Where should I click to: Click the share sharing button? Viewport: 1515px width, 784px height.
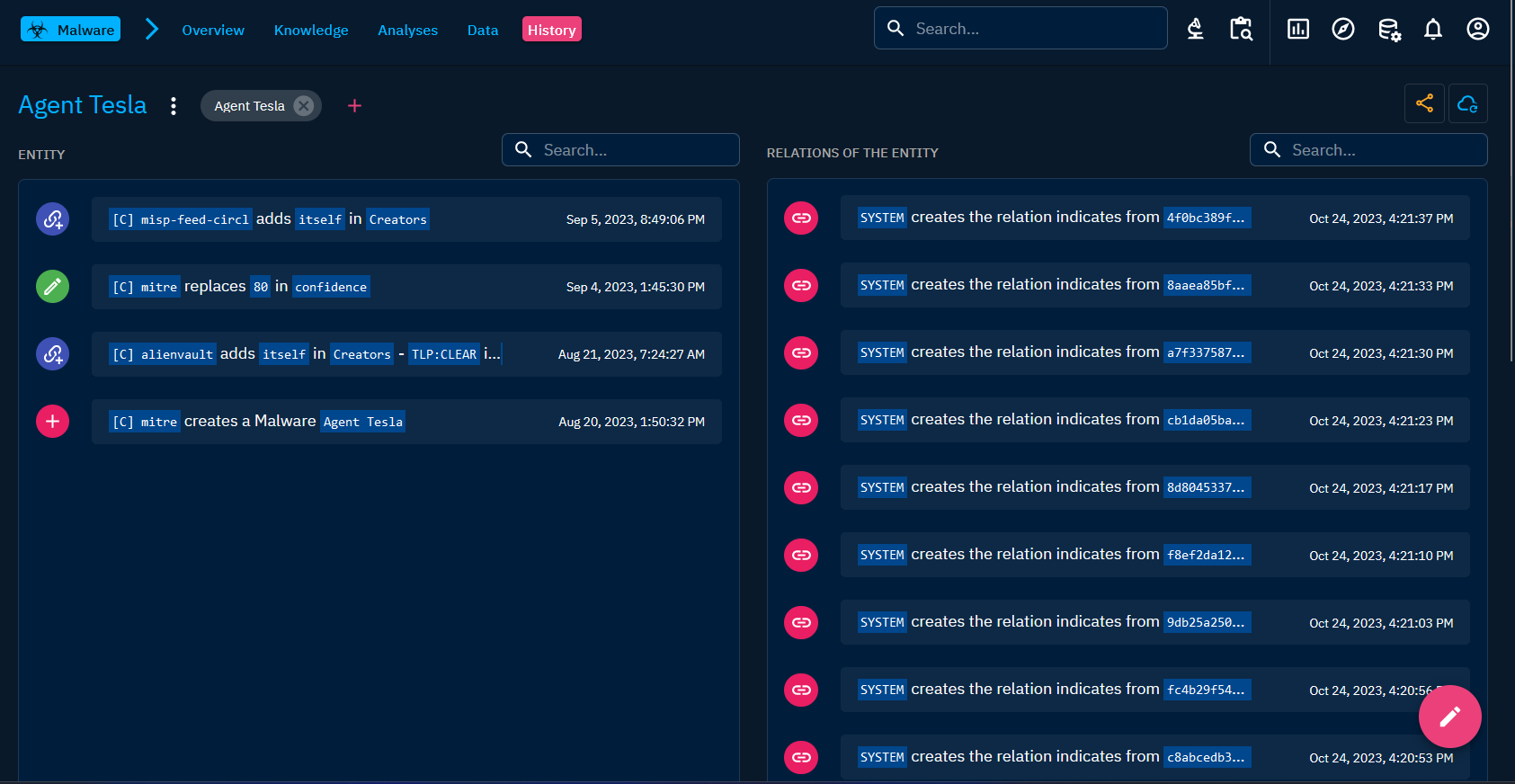(1424, 103)
